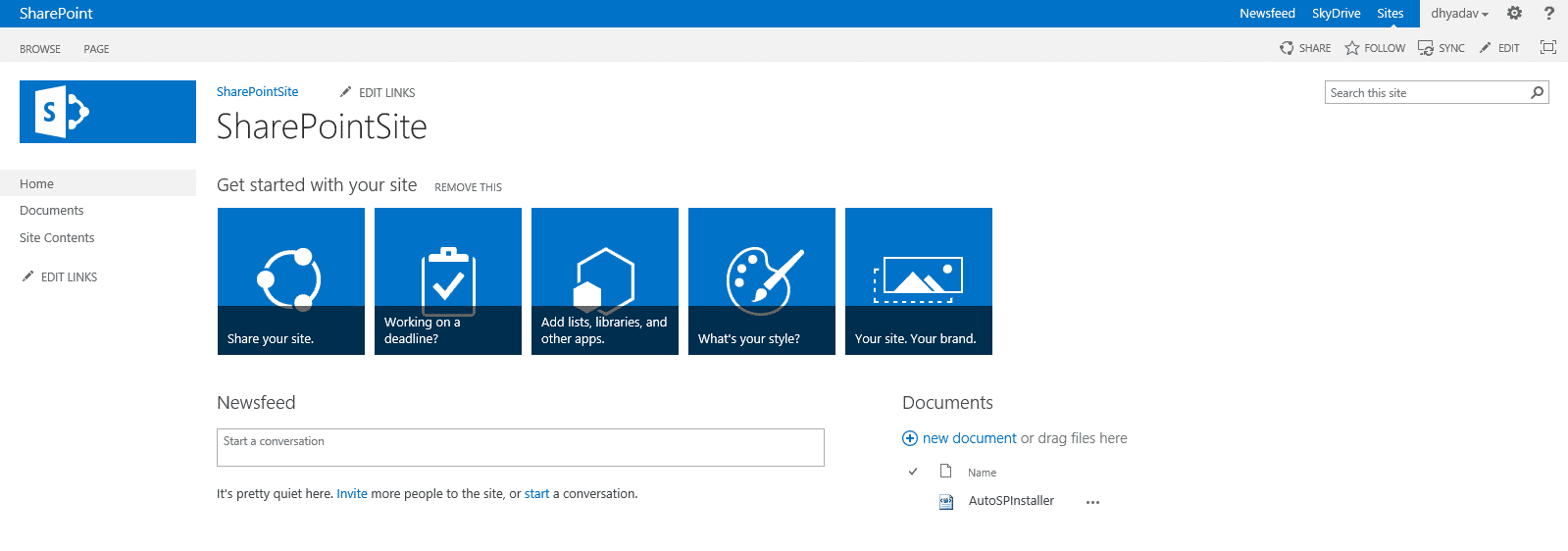Open the help question mark
The image size is (1568, 551).
(x=1549, y=13)
